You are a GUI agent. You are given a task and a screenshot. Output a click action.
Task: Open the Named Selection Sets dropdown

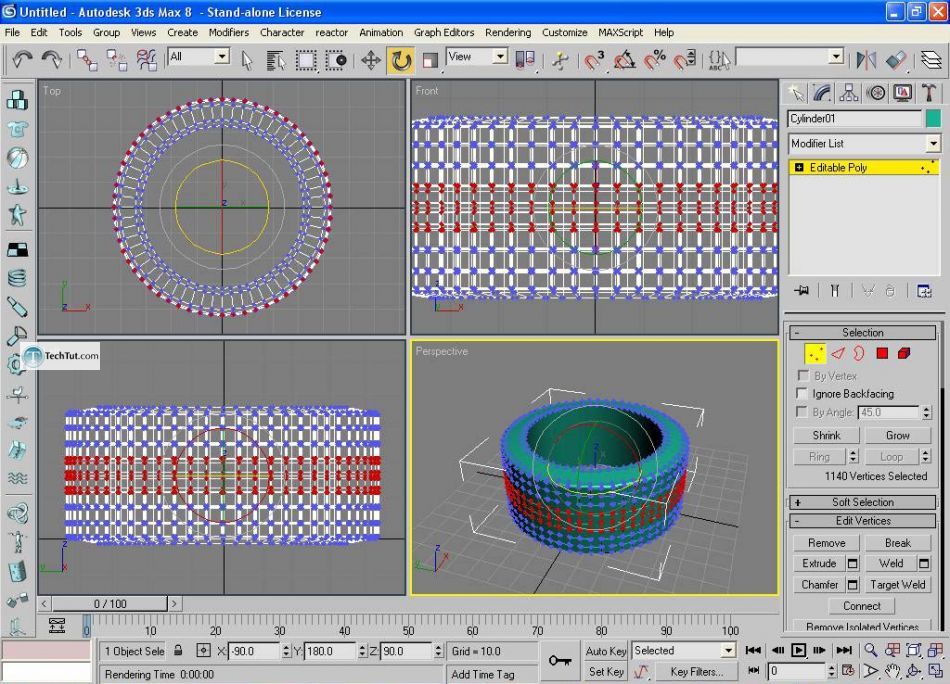coord(836,57)
